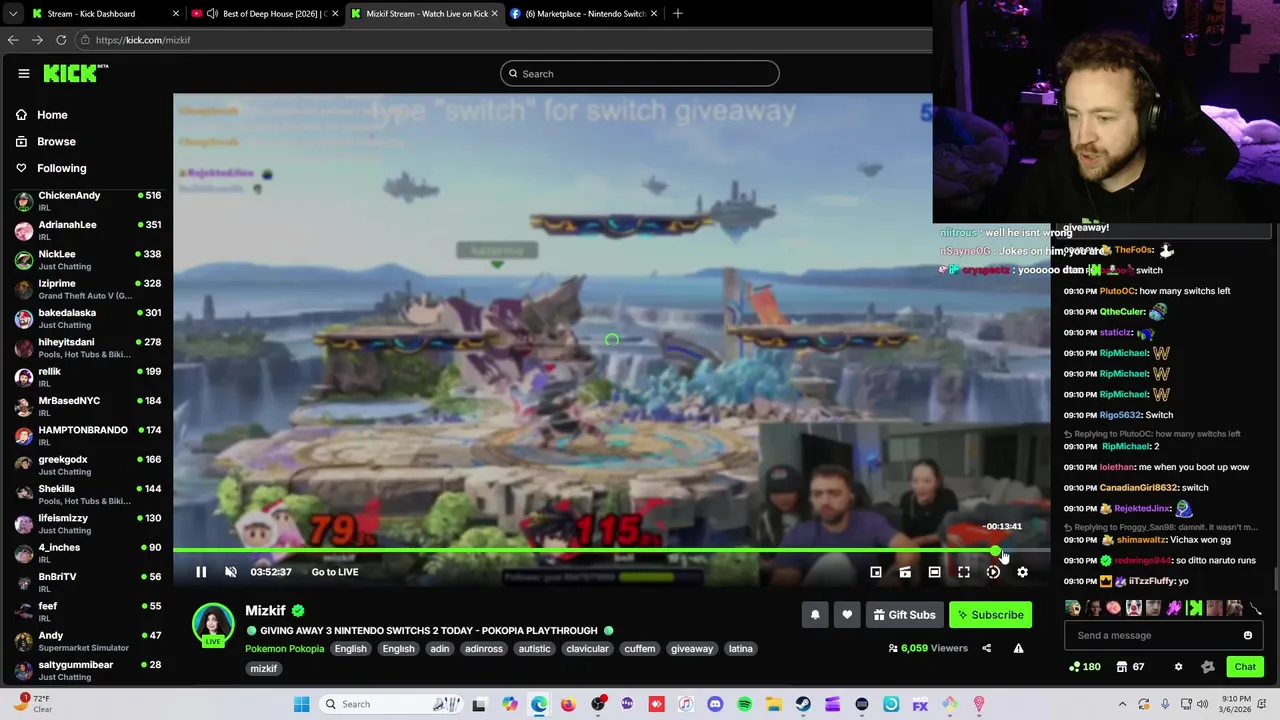The height and width of the screenshot is (720, 1280).
Task: Open emoji picker in chat box
Action: [1248, 635]
